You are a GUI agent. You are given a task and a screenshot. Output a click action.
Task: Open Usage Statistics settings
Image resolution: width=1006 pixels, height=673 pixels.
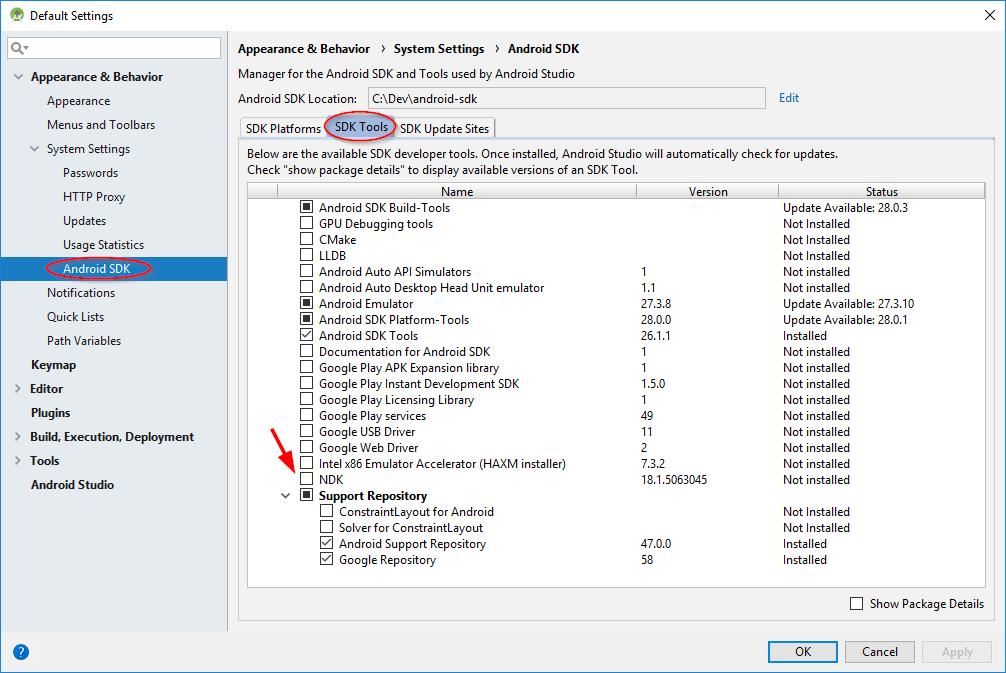click(103, 244)
